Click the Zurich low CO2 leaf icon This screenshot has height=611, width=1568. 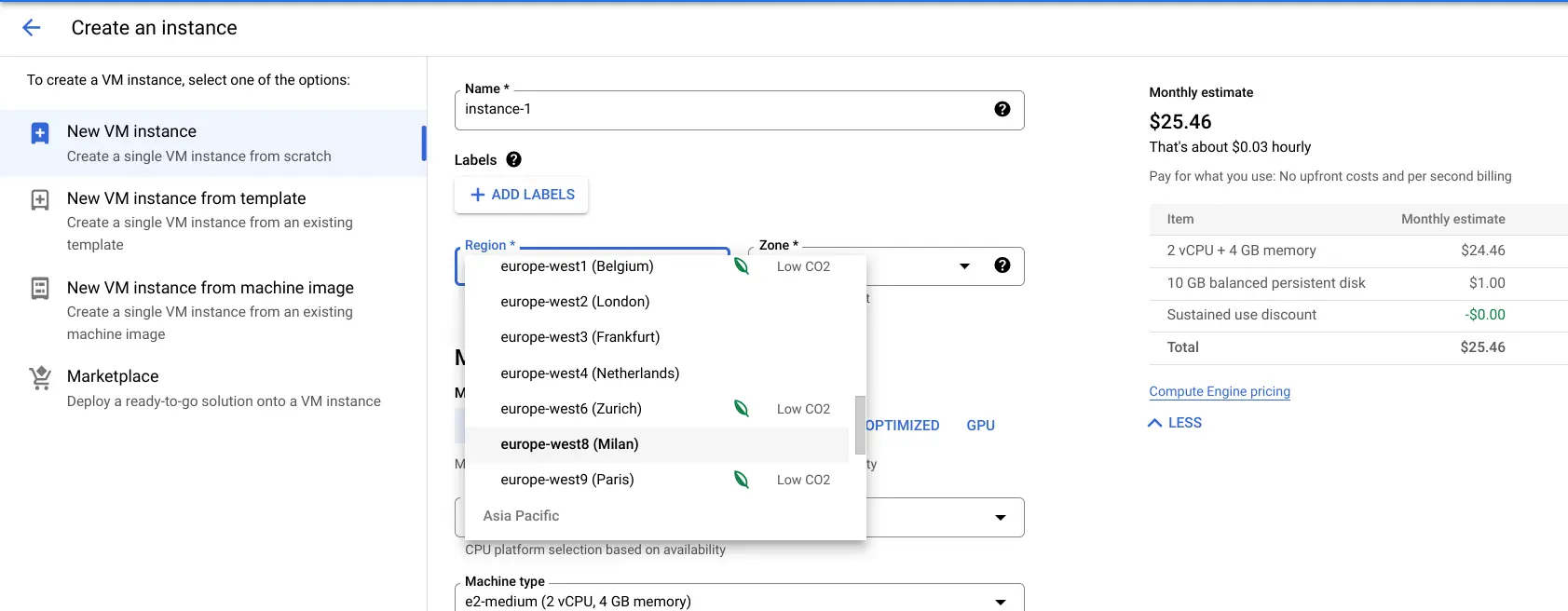click(742, 409)
